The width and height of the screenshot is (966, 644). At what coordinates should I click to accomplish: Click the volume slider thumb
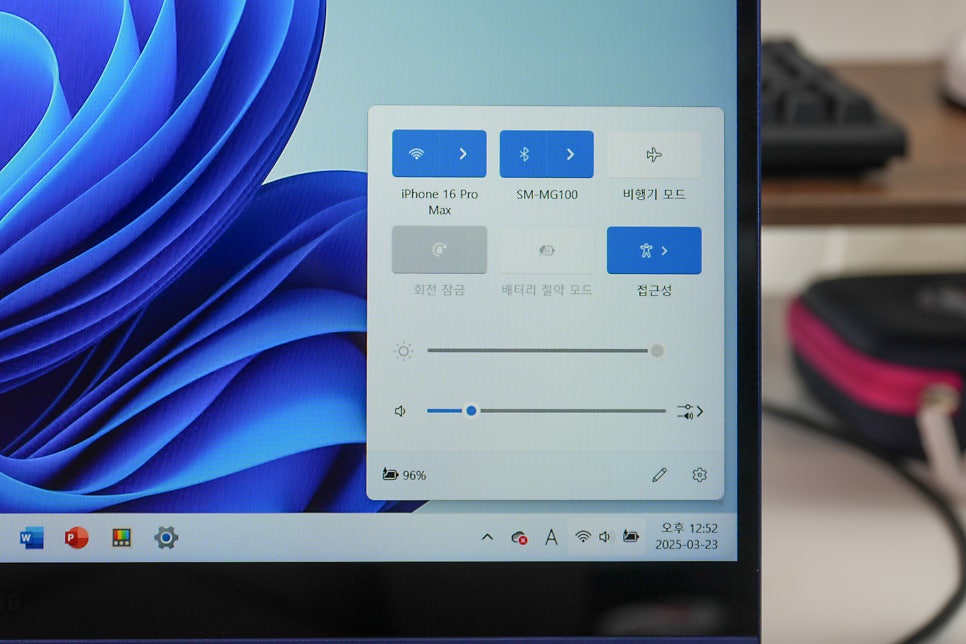click(x=471, y=410)
